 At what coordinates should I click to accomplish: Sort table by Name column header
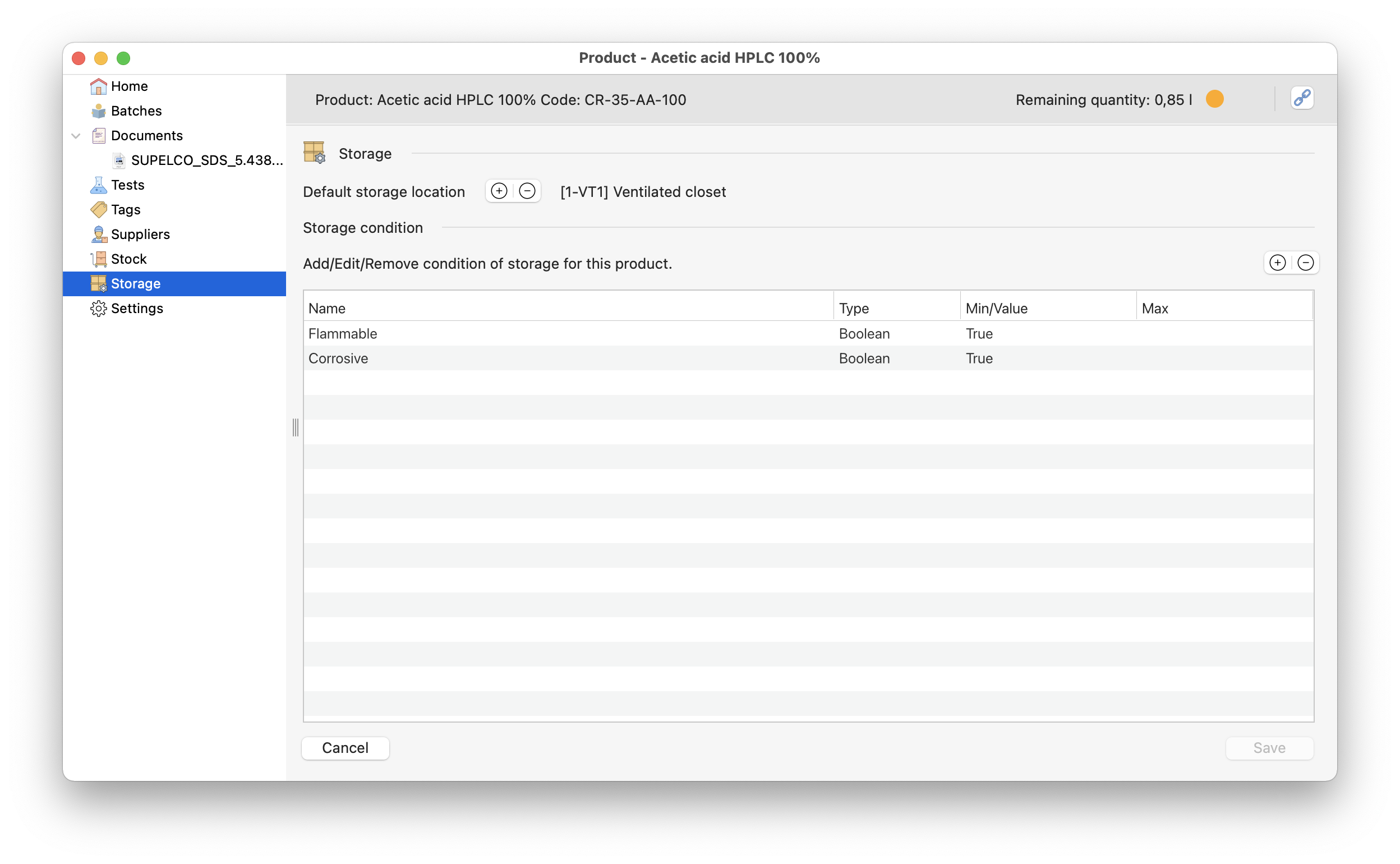point(568,309)
